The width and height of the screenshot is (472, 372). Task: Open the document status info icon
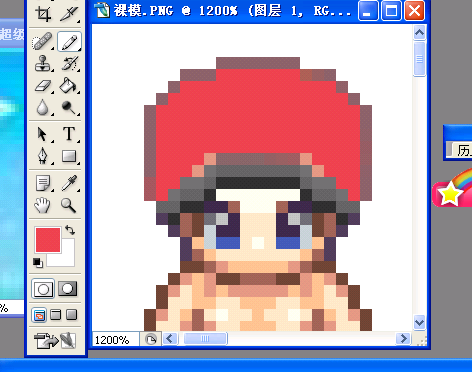[151, 339]
